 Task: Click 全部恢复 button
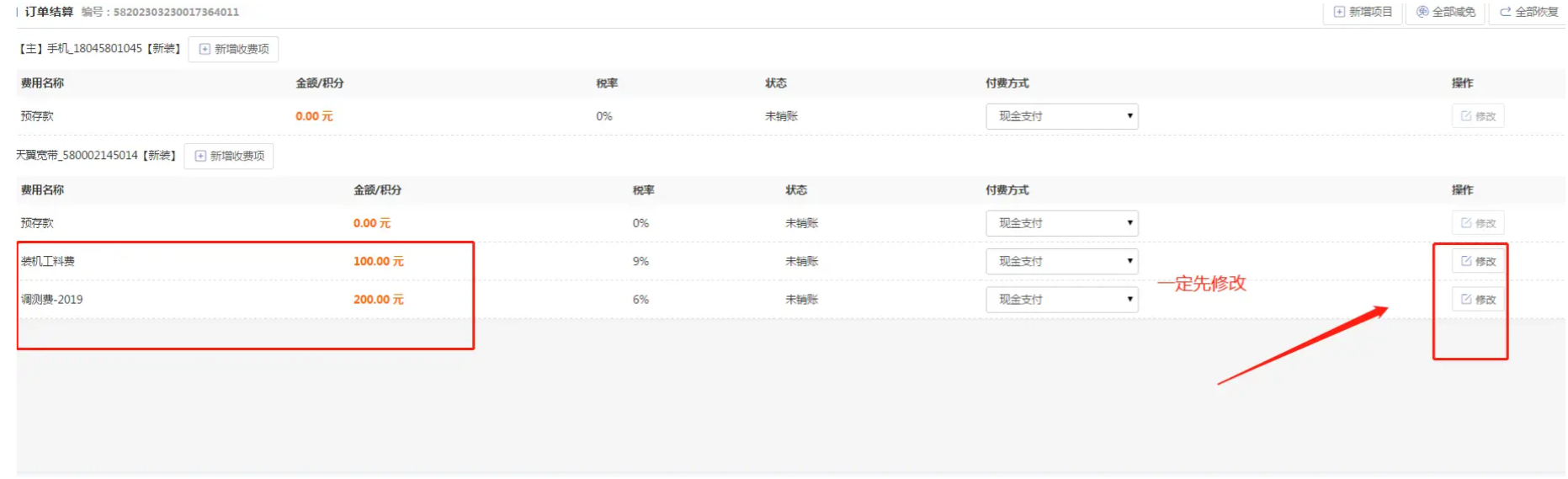pos(1528,12)
